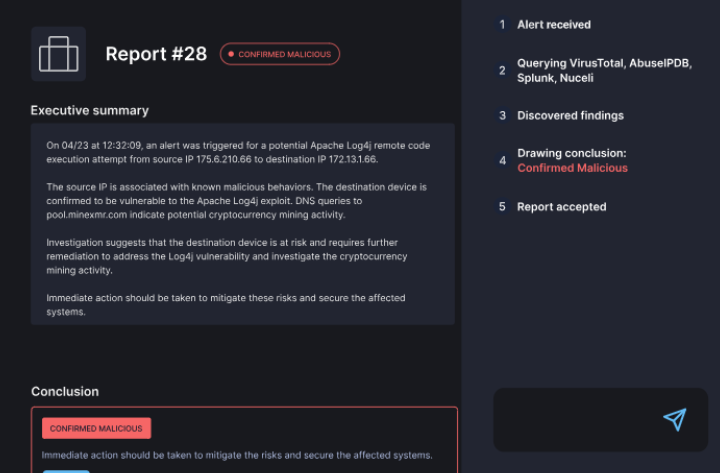
Task: Click the blue button under conclusion text
Action: coord(66,471)
